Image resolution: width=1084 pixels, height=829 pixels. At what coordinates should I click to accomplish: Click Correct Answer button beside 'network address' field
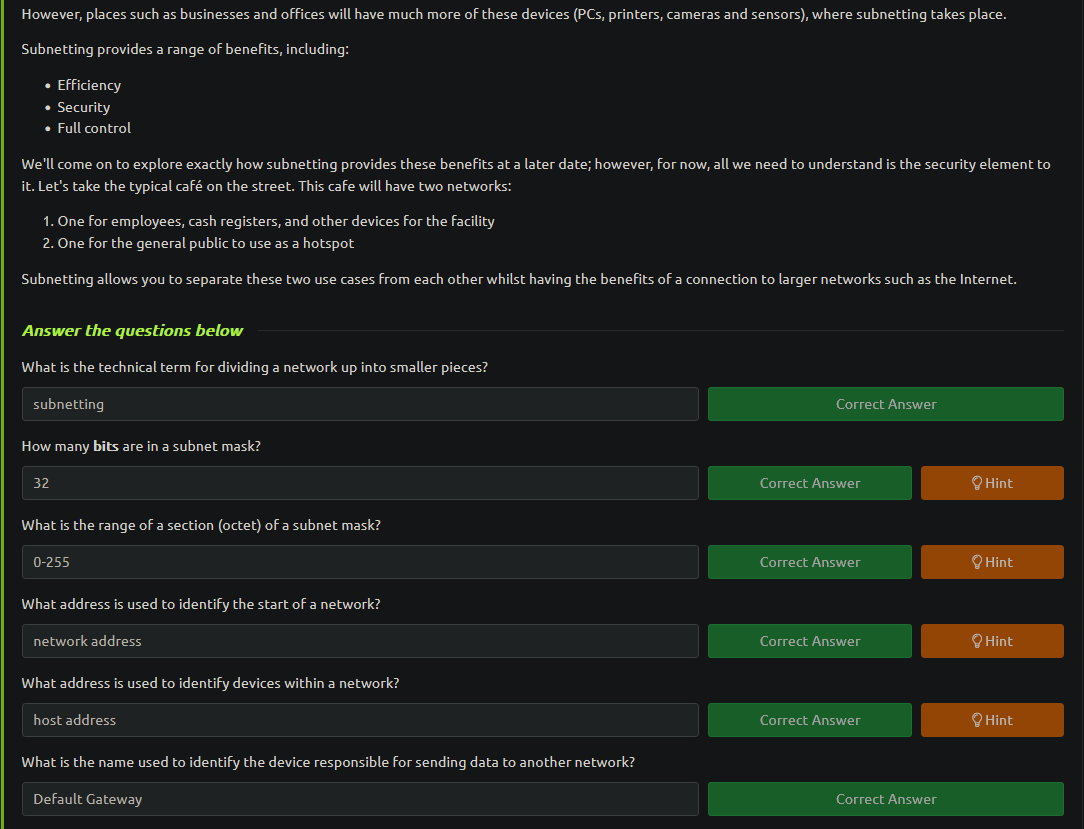(810, 640)
